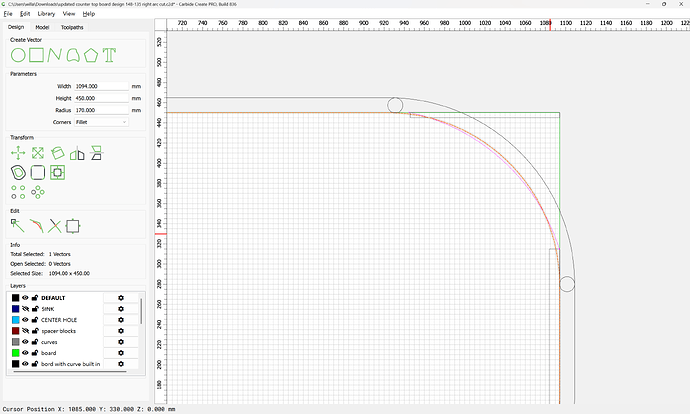Click the green board layer color swatch

click(15, 353)
